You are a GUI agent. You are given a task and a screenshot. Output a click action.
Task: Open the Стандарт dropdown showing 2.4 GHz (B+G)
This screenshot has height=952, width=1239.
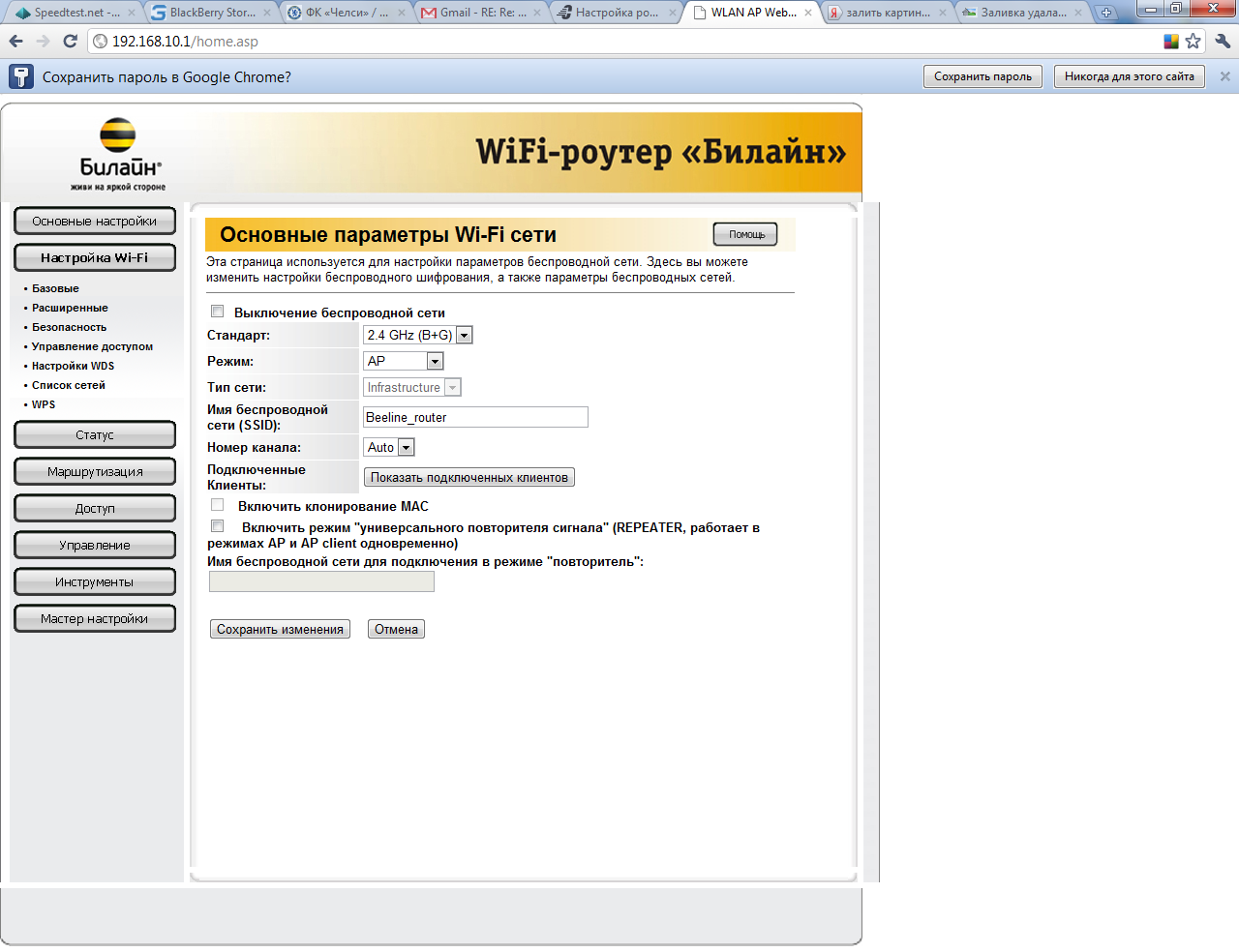point(418,335)
